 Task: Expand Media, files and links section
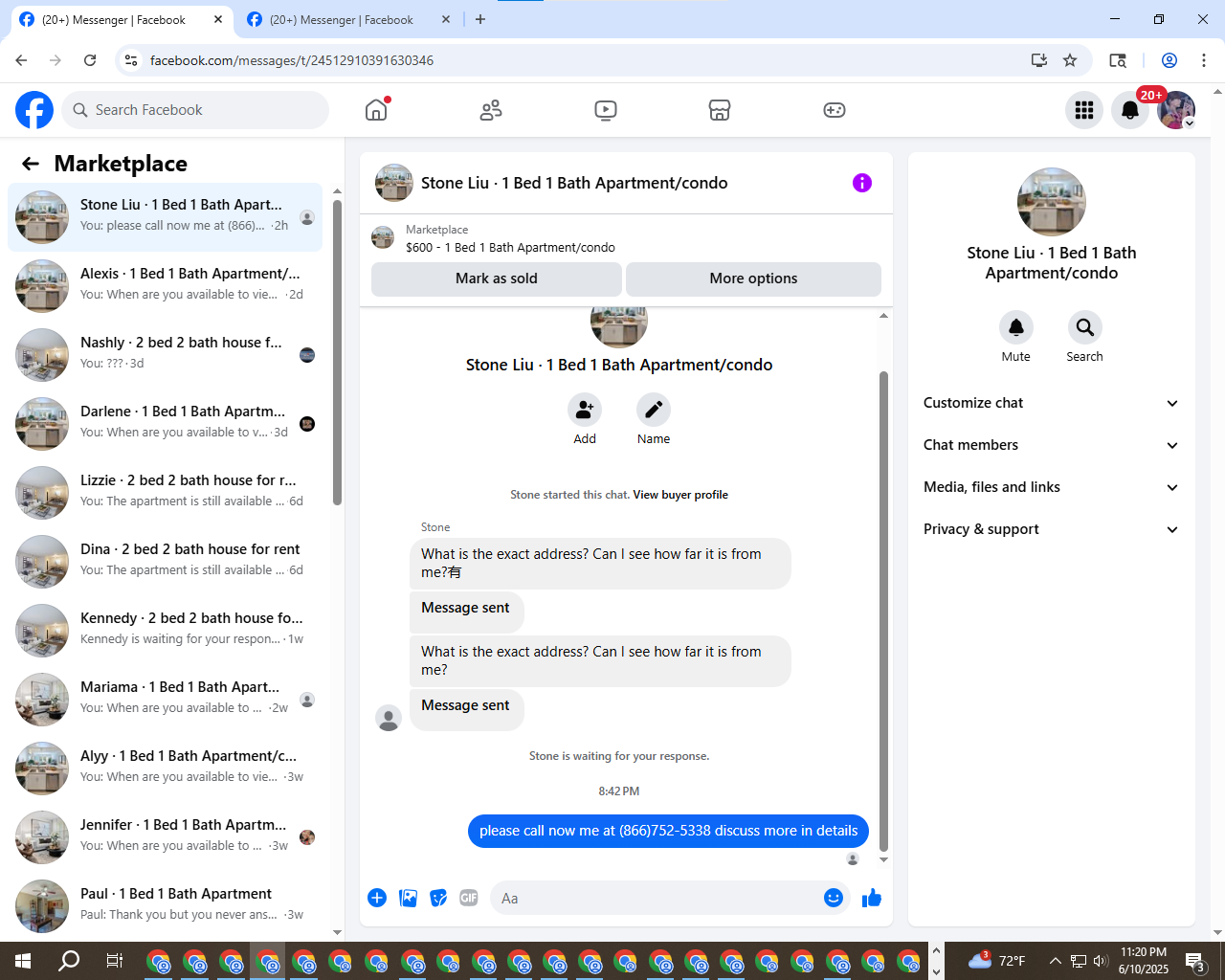(x=1051, y=487)
